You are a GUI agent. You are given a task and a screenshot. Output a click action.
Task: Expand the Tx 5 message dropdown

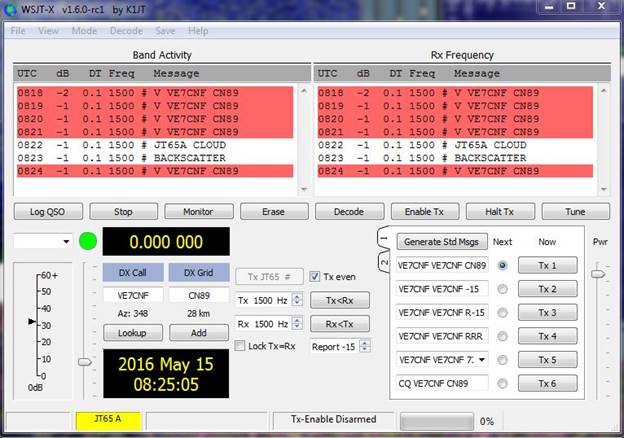[x=483, y=359]
